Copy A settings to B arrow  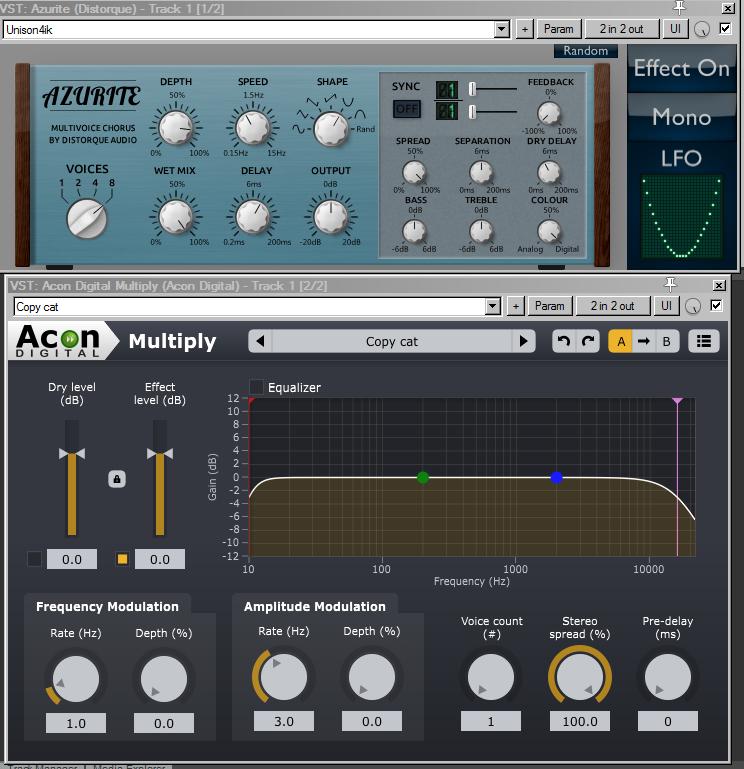tap(644, 341)
